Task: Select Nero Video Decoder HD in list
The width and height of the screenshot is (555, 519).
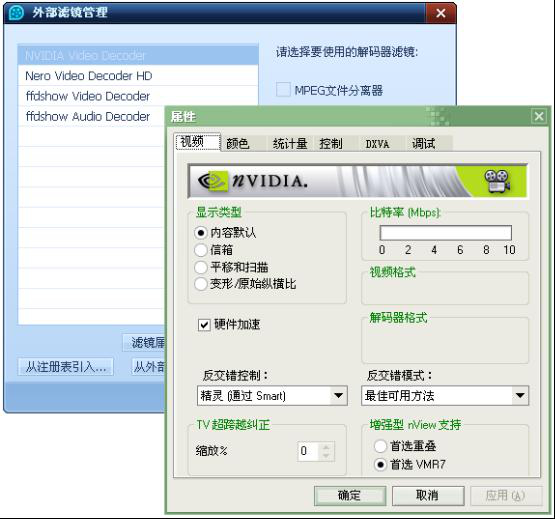Action: [138, 75]
